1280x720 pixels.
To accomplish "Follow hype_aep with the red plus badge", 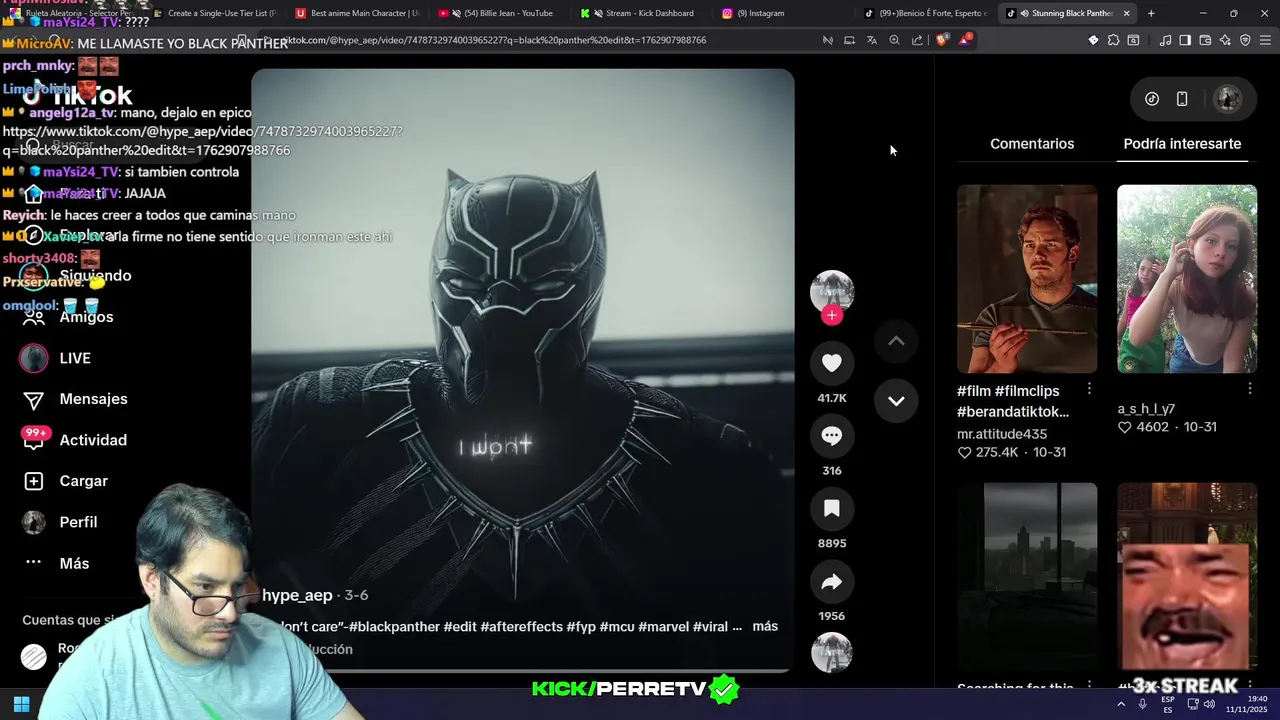I will 832,315.
